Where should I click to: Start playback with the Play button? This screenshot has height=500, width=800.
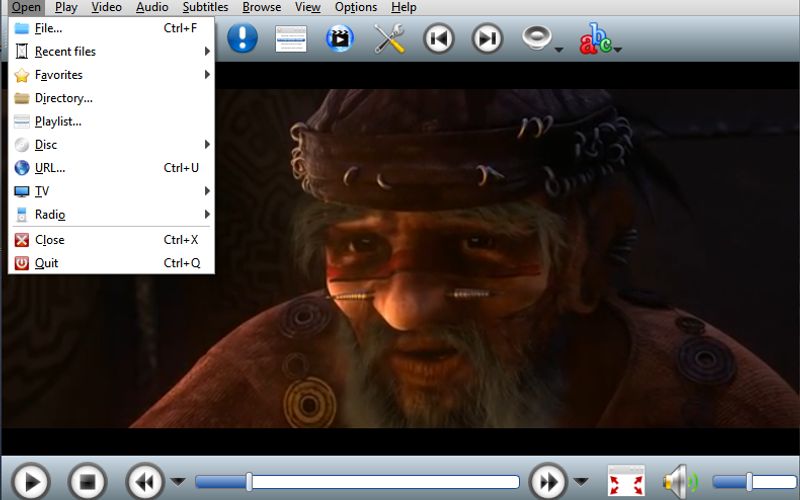pos(31,482)
